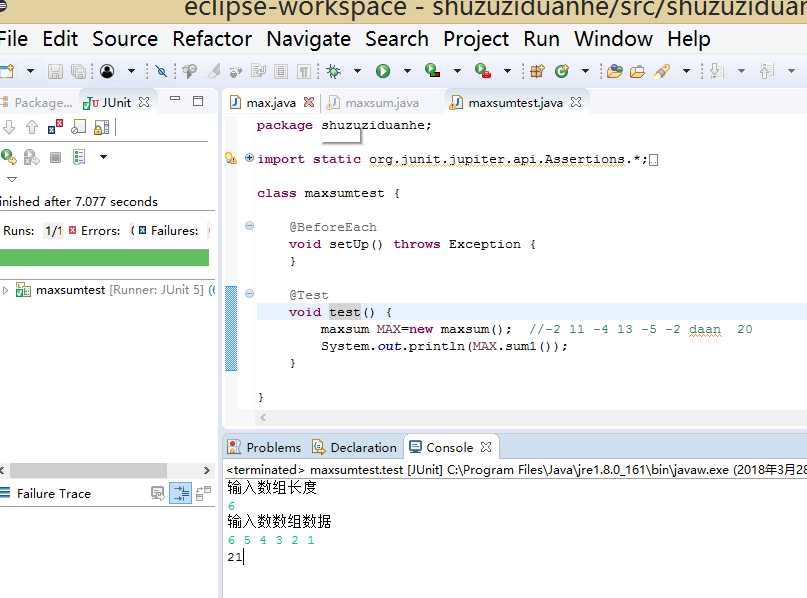
Task: Close the maxsumtest.java editor tab
Action: [x=576, y=102]
